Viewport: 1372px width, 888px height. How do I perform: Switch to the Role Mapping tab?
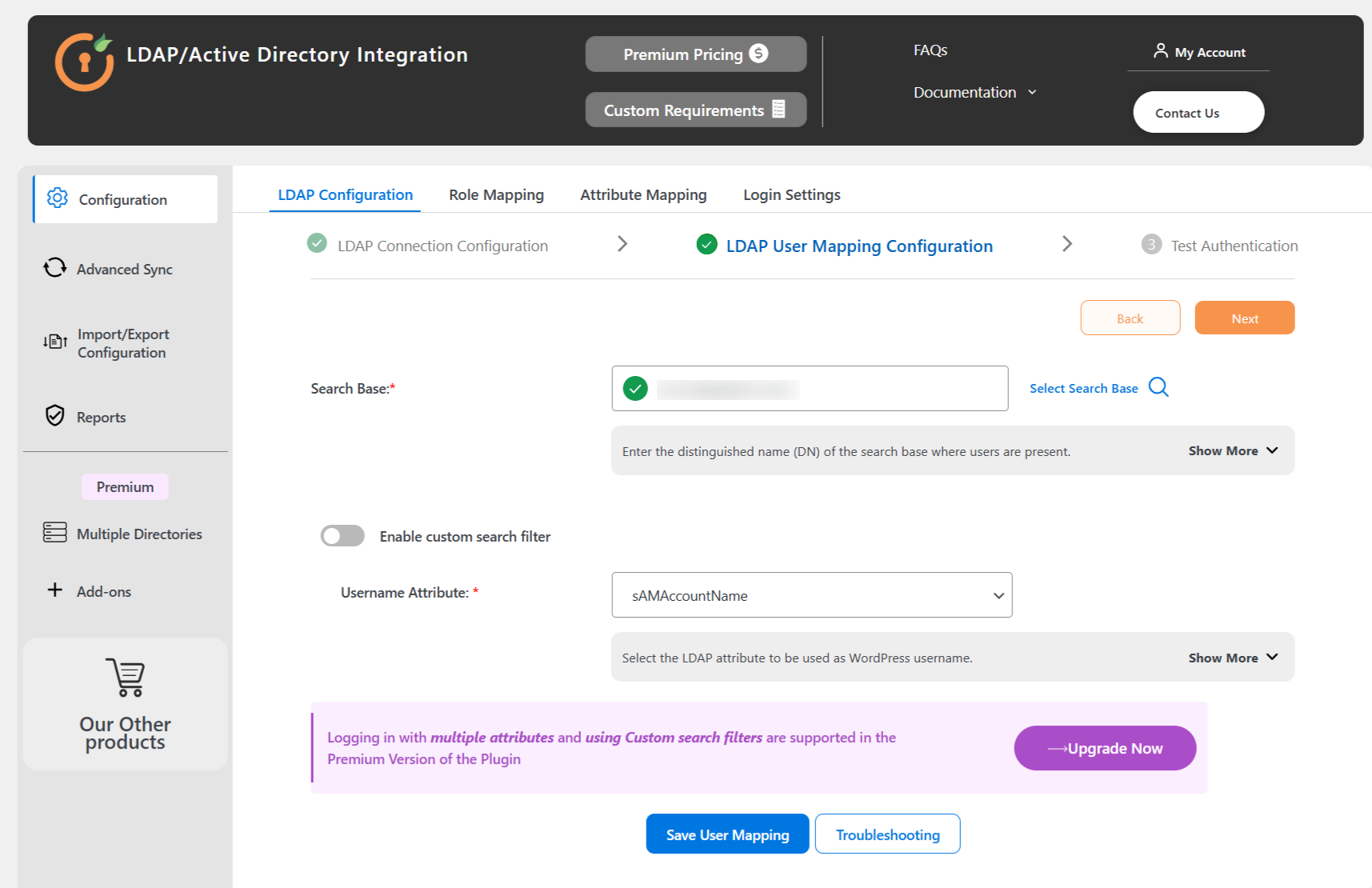tap(496, 195)
